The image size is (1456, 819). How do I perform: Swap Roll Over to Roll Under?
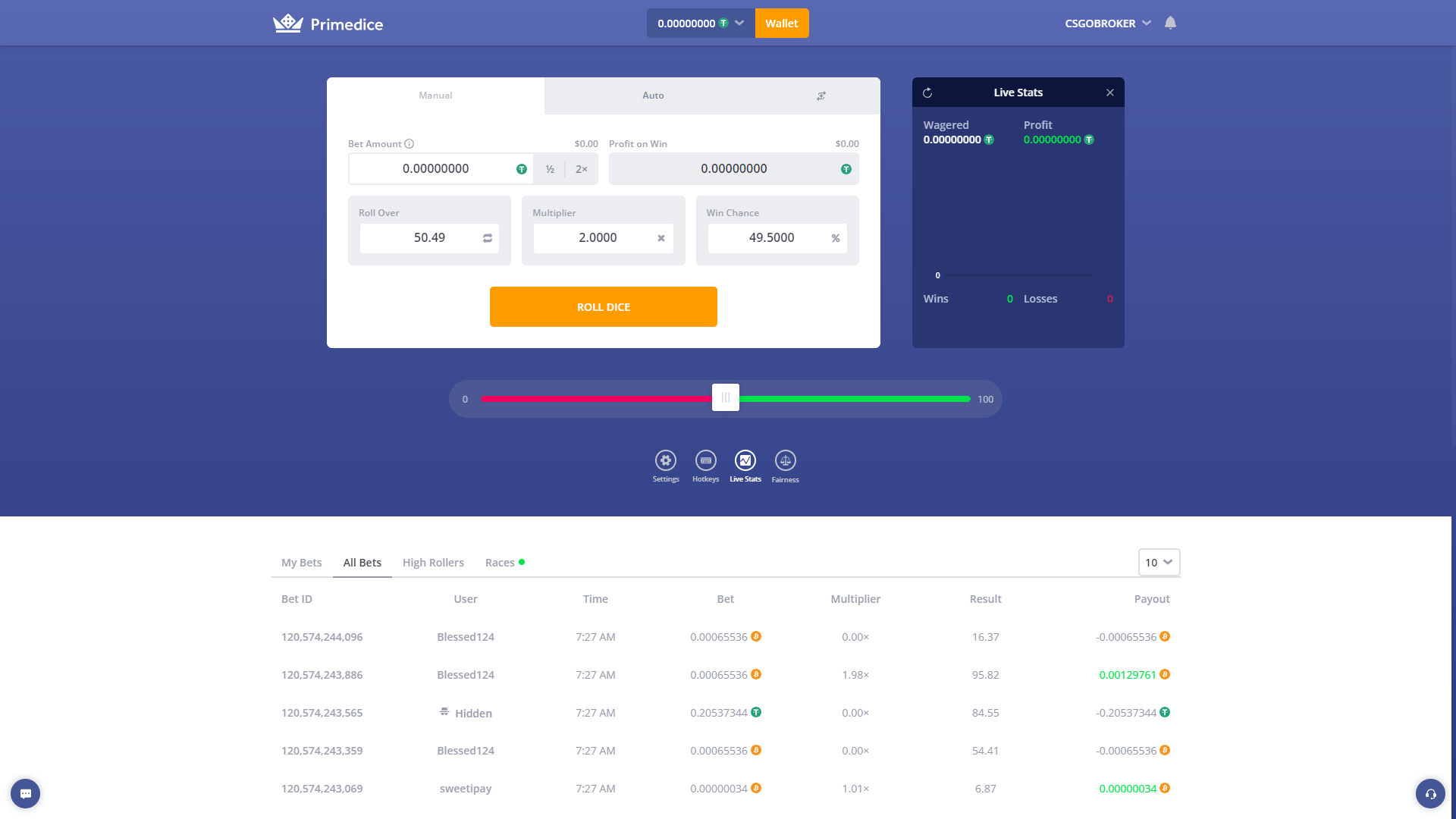click(488, 238)
